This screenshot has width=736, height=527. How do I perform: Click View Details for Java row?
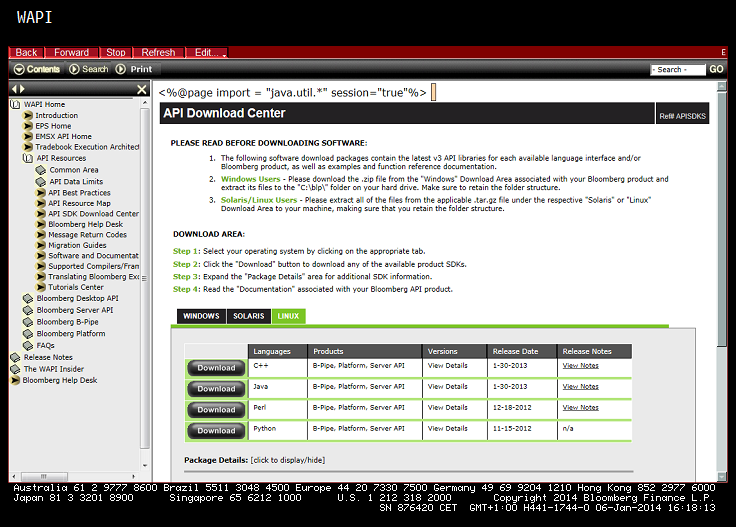click(447, 387)
